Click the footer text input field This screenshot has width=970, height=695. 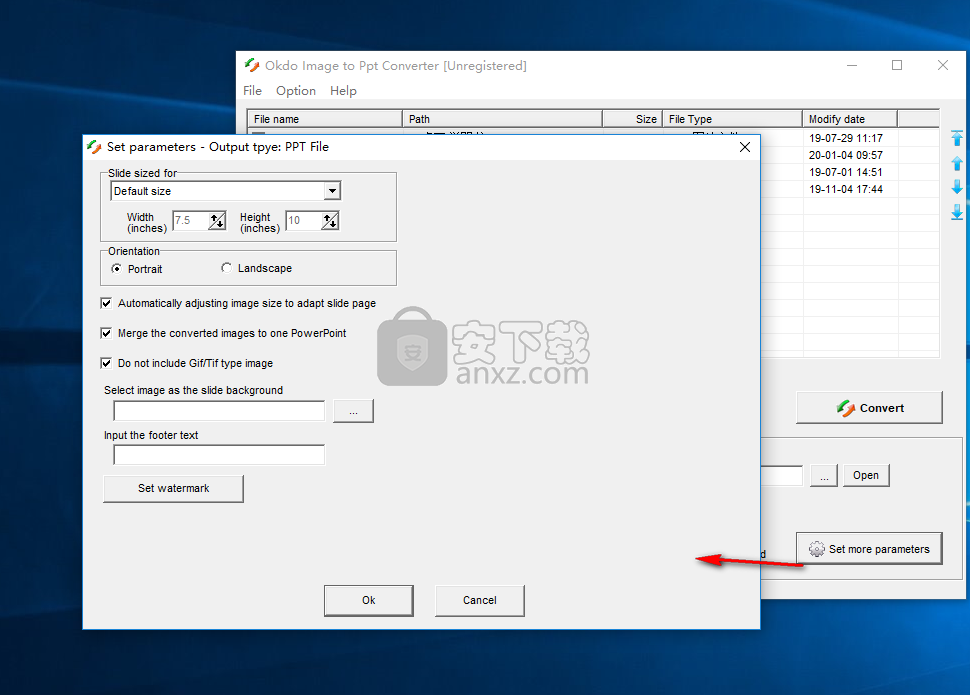[x=219, y=455]
